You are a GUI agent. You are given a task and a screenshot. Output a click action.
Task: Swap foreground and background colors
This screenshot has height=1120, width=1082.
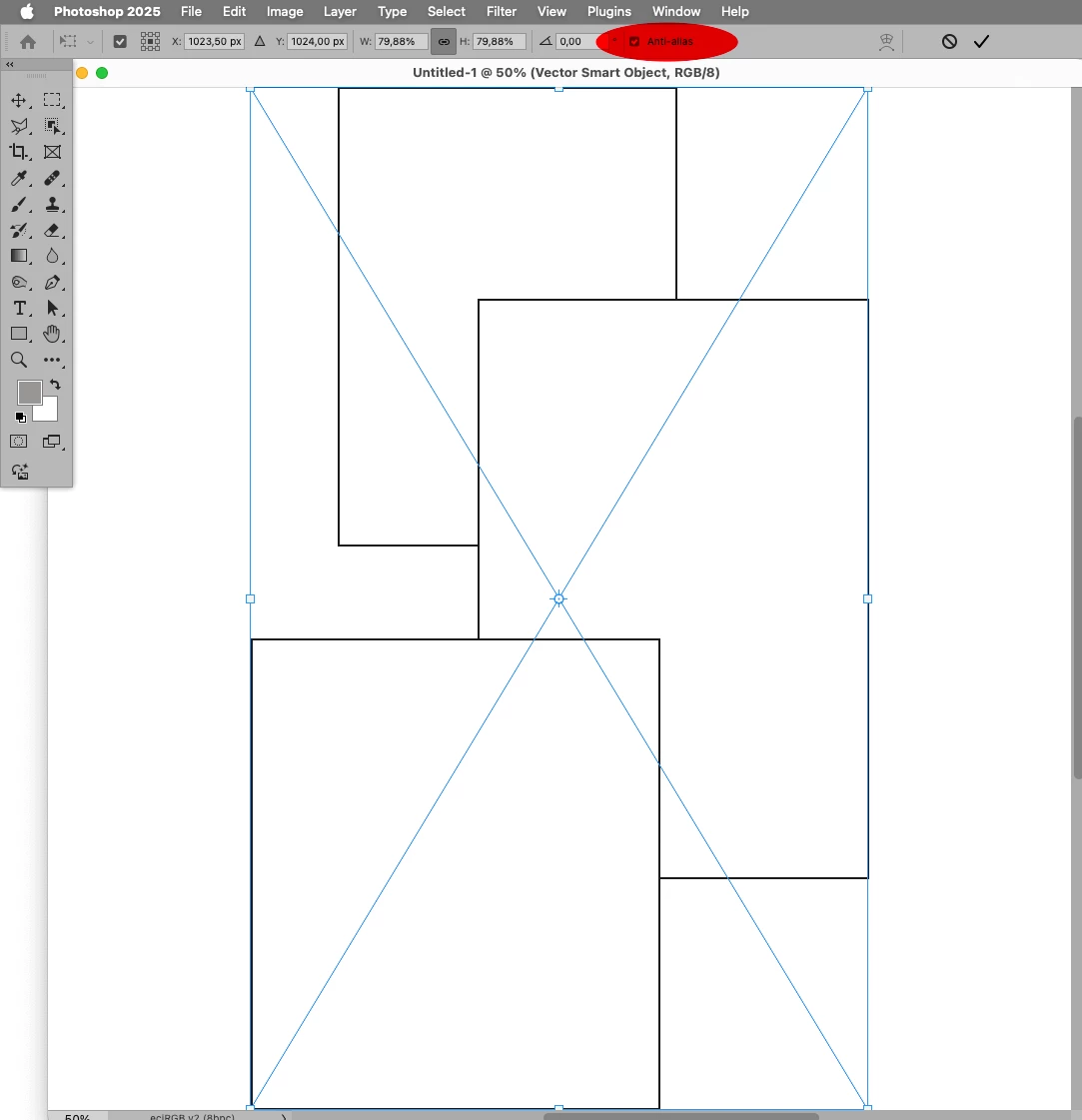tap(55, 385)
